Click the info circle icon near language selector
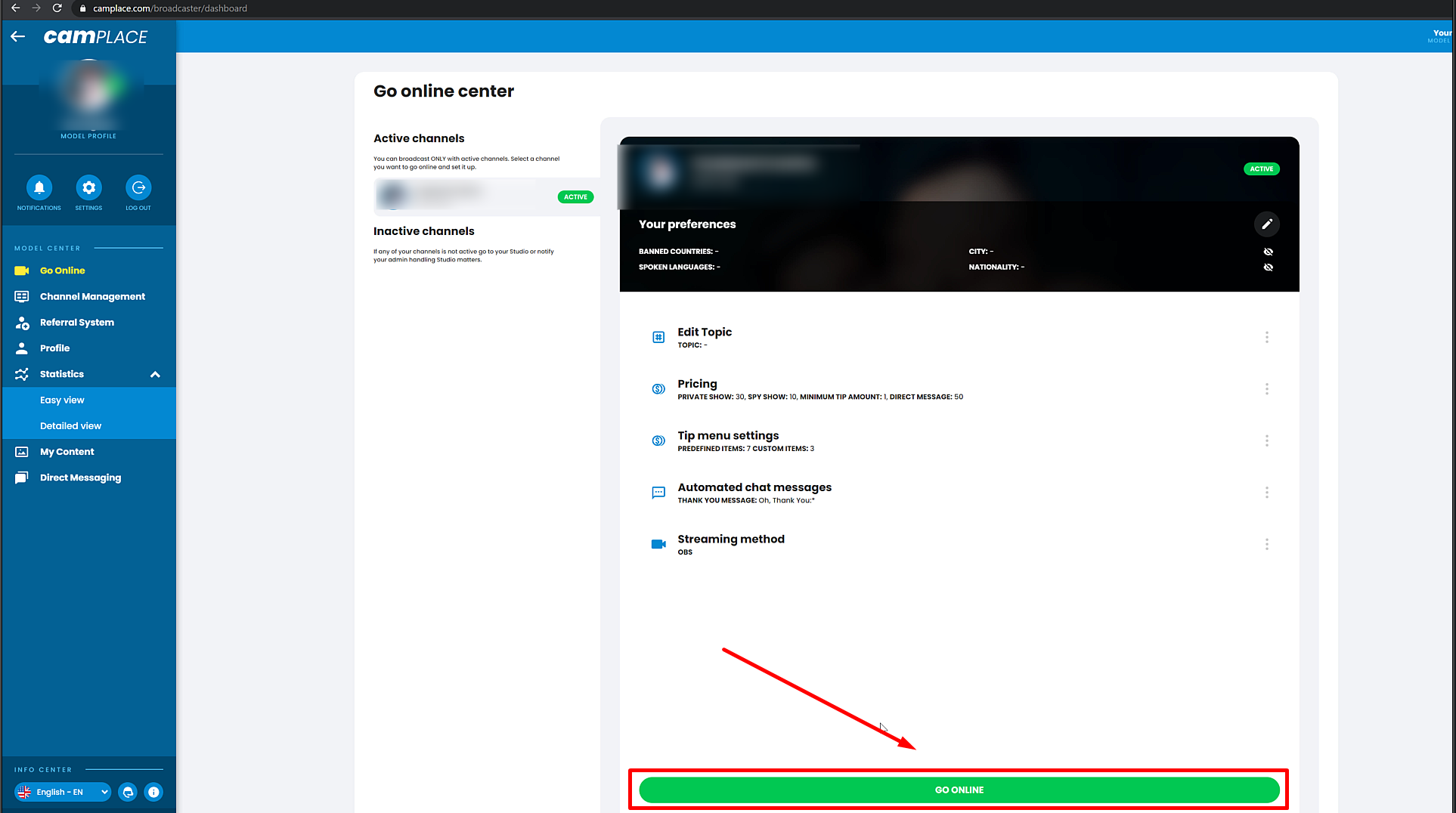The height and width of the screenshot is (813, 1456). coord(154,792)
